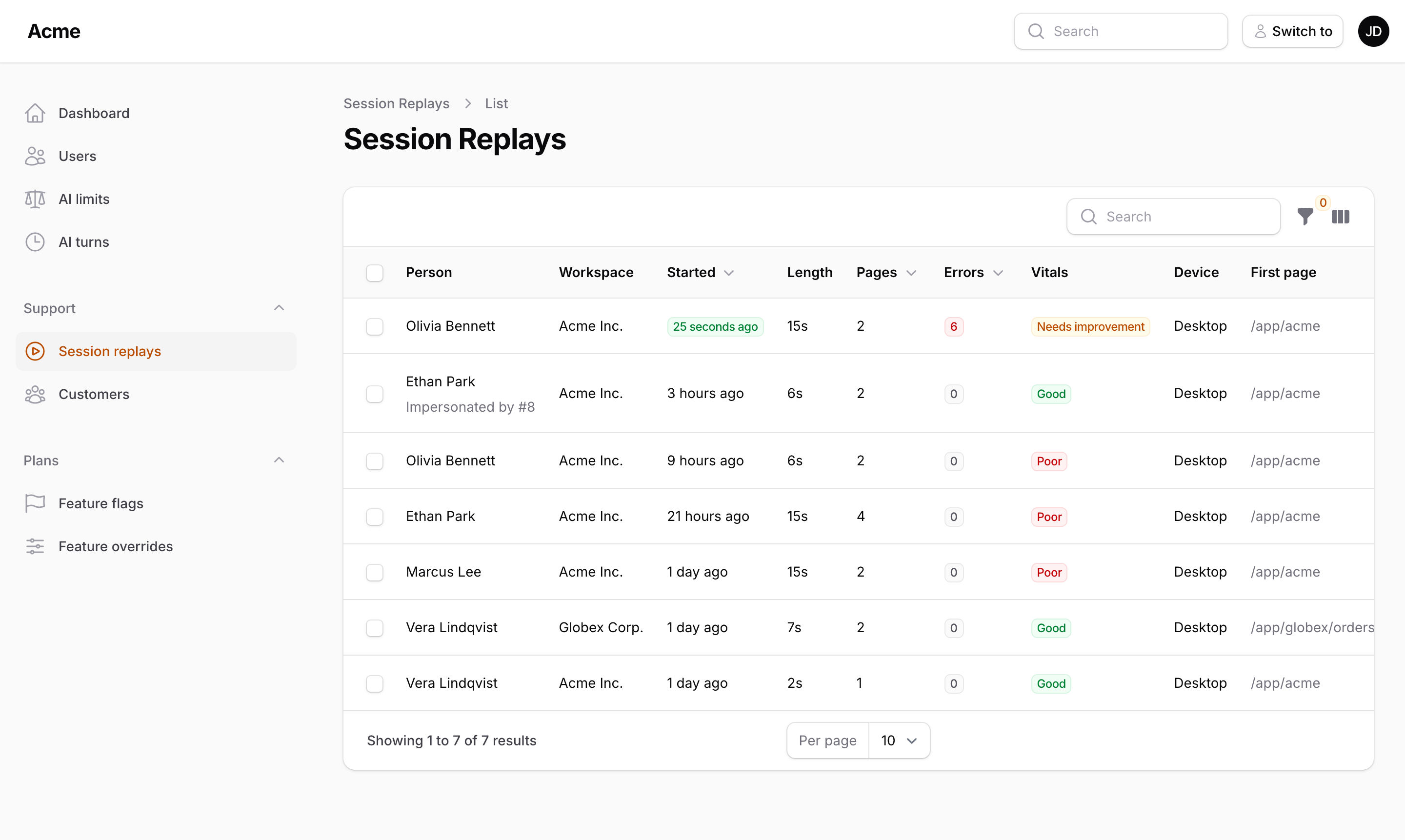
Task: Click the Customers group icon
Action: tap(35, 395)
